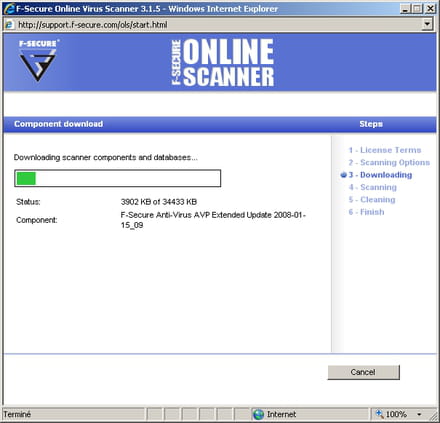Image resolution: width=440 pixels, height=423 pixels.
Task: Click the Internet Explorer icon in title bar
Action: tap(9, 9)
